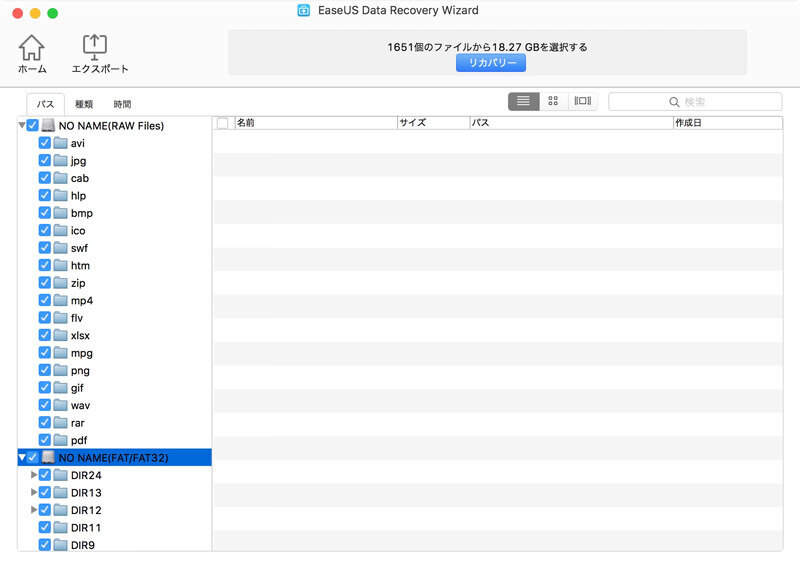Viewport: 800px width, 568px height.
Task: Click the リカバリー recover button
Action: [491, 63]
